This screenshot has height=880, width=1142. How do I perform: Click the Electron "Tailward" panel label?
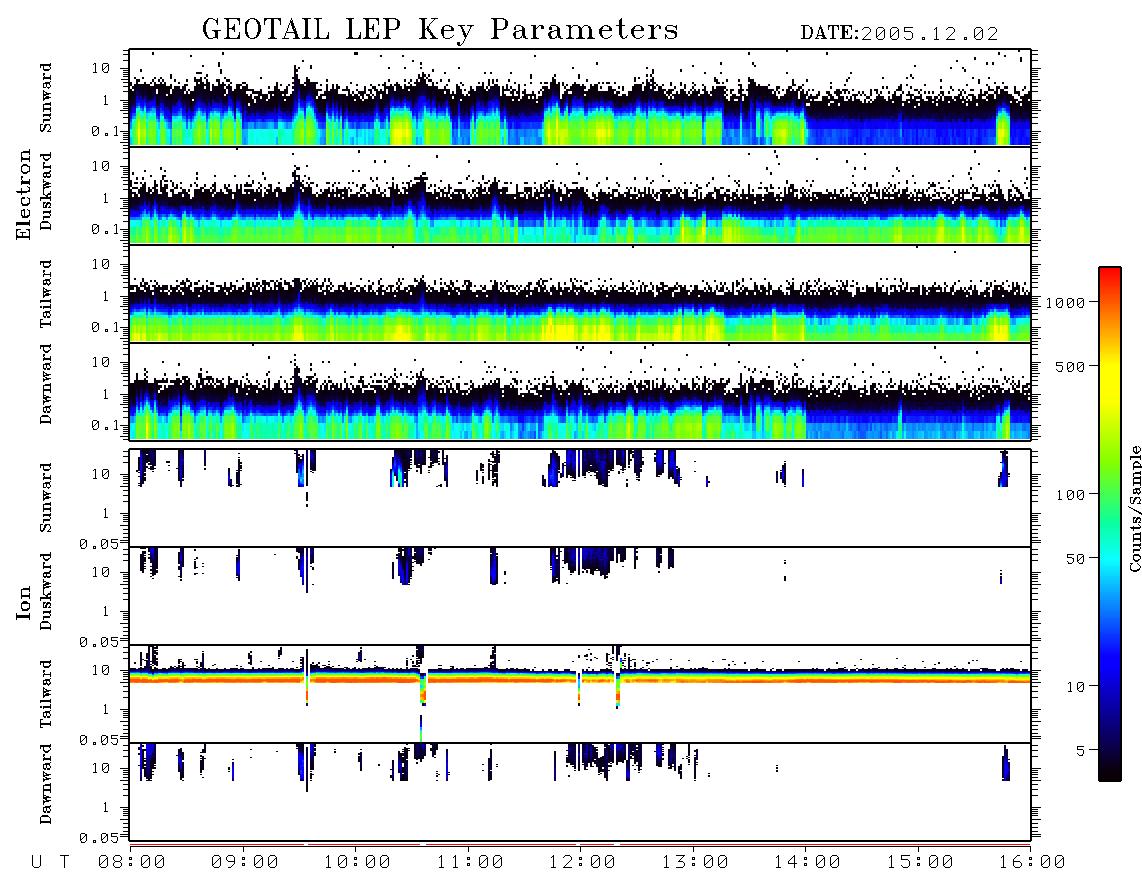(45, 293)
